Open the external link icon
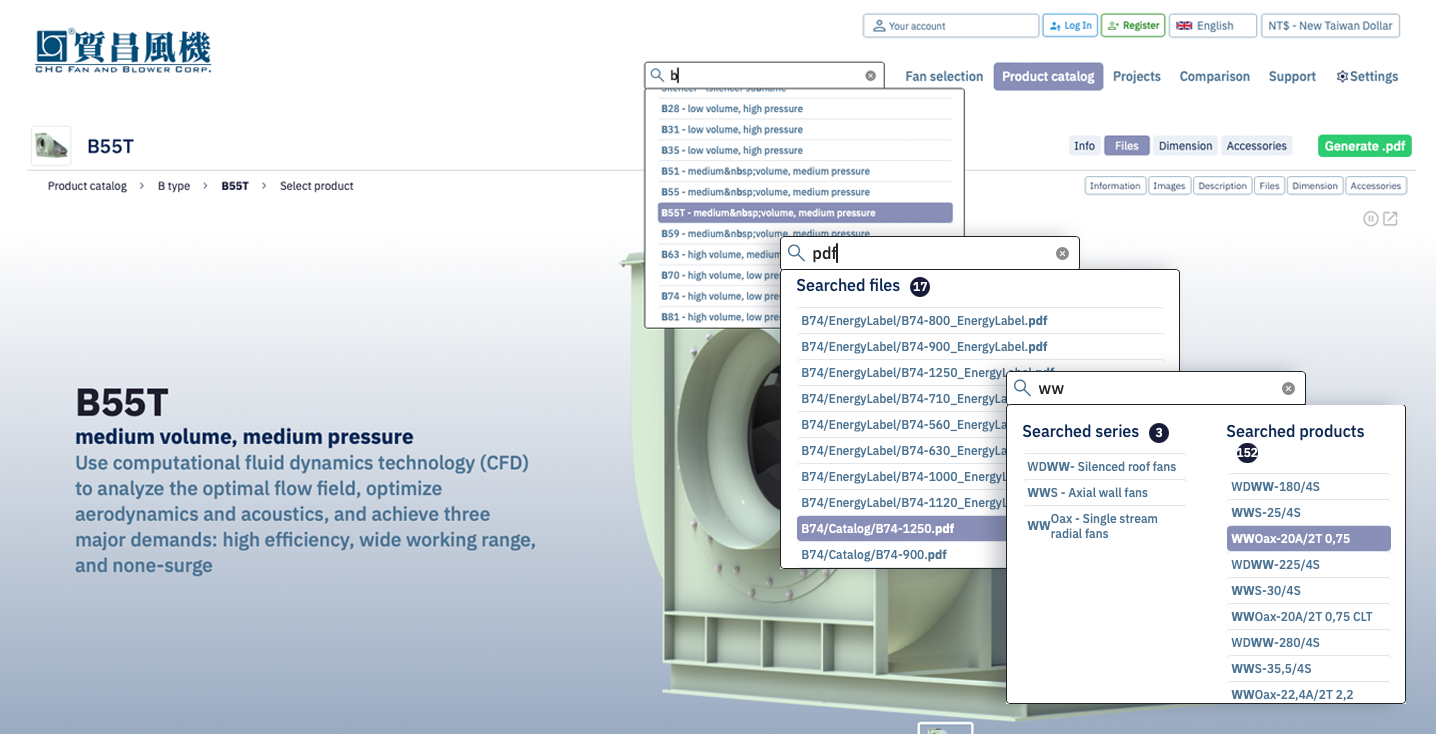Screen dimensions: 1436x734 pyautogui.click(x=1390, y=219)
